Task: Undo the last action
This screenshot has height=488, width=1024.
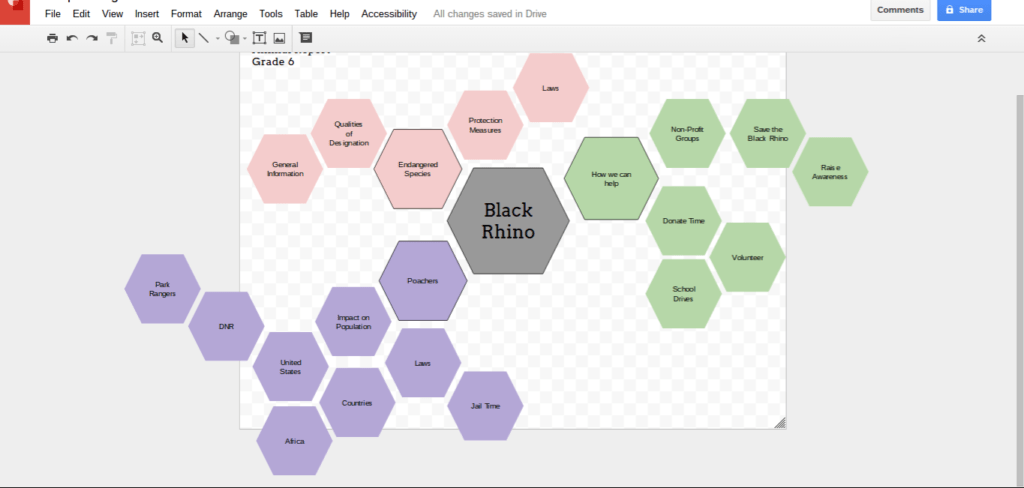Action: click(72, 38)
